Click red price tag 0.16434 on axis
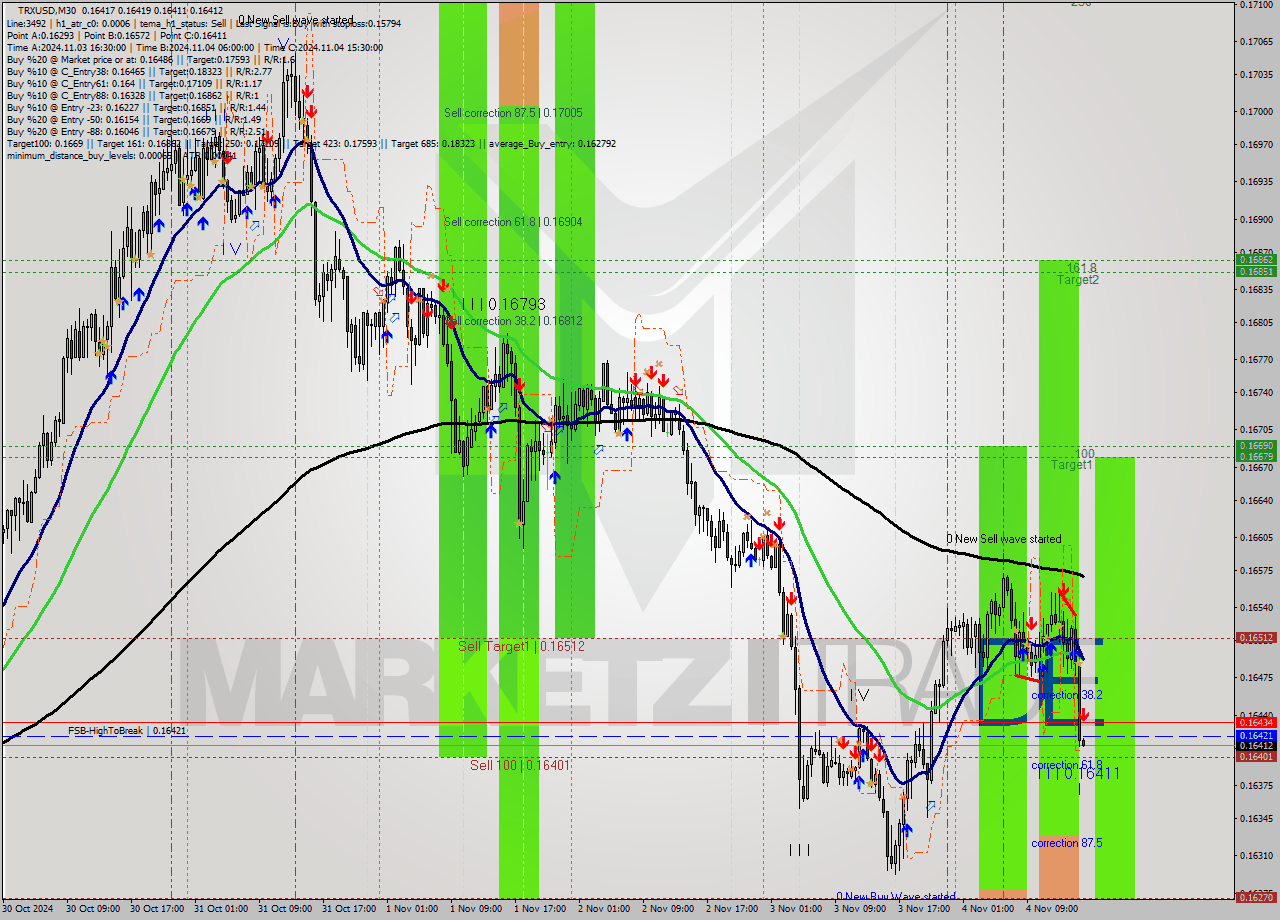The image size is (1280, 920). [x=1256, y=722]
